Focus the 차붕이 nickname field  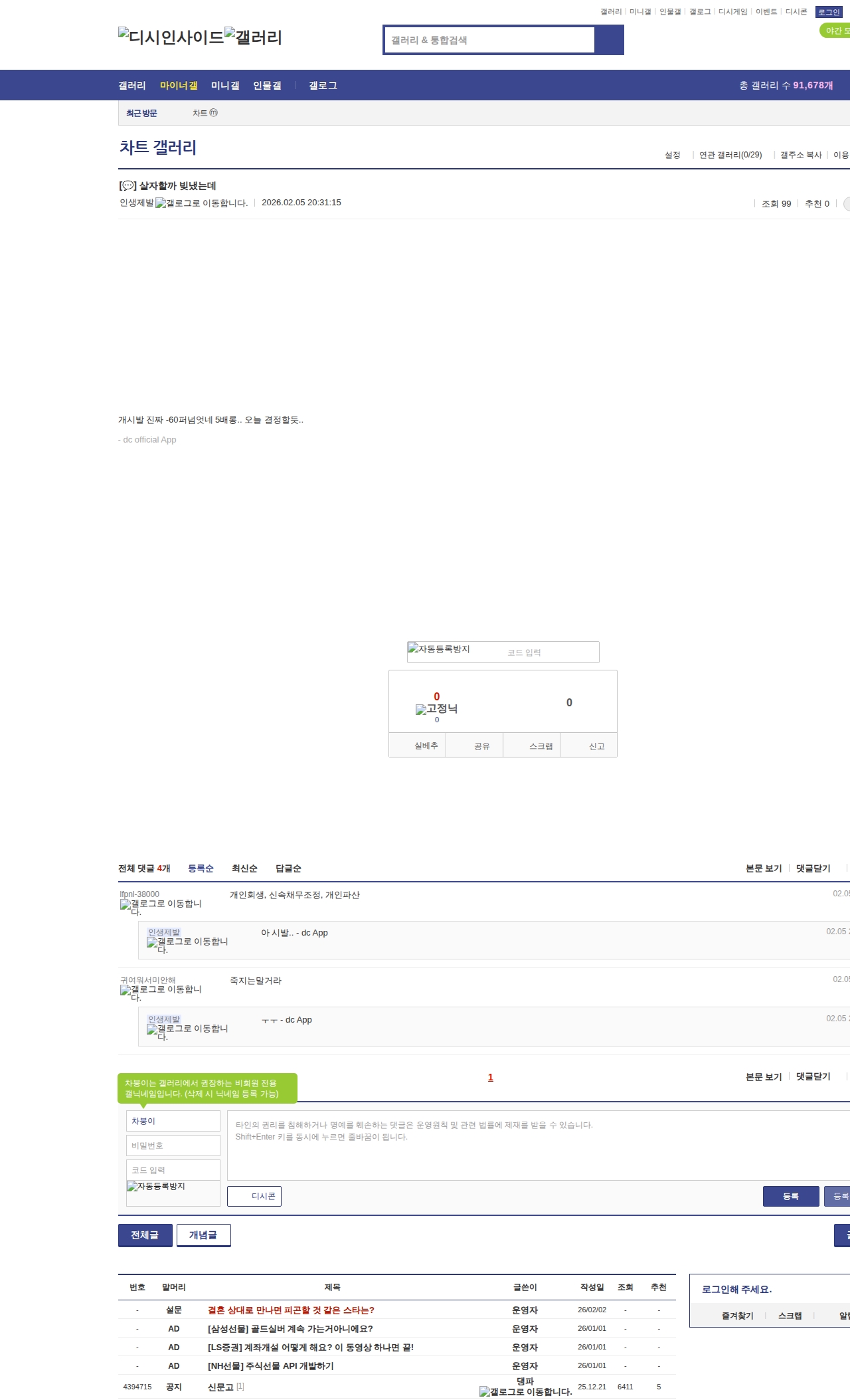click(173, 1121)
